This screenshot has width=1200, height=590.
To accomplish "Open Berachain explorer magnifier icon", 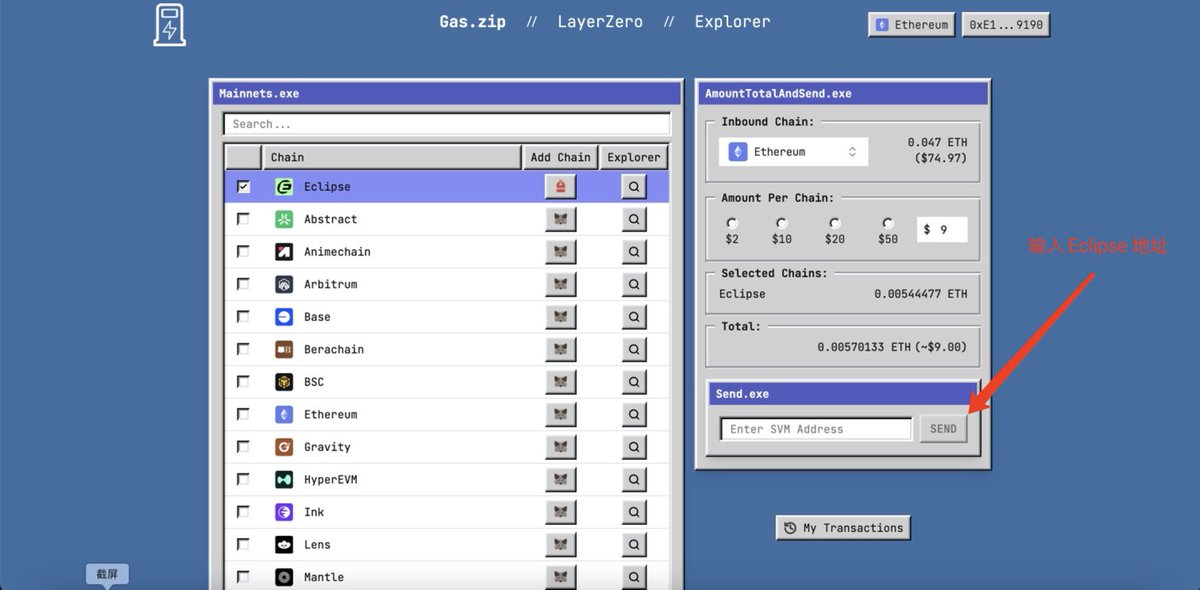I will (x=634, y=349).
